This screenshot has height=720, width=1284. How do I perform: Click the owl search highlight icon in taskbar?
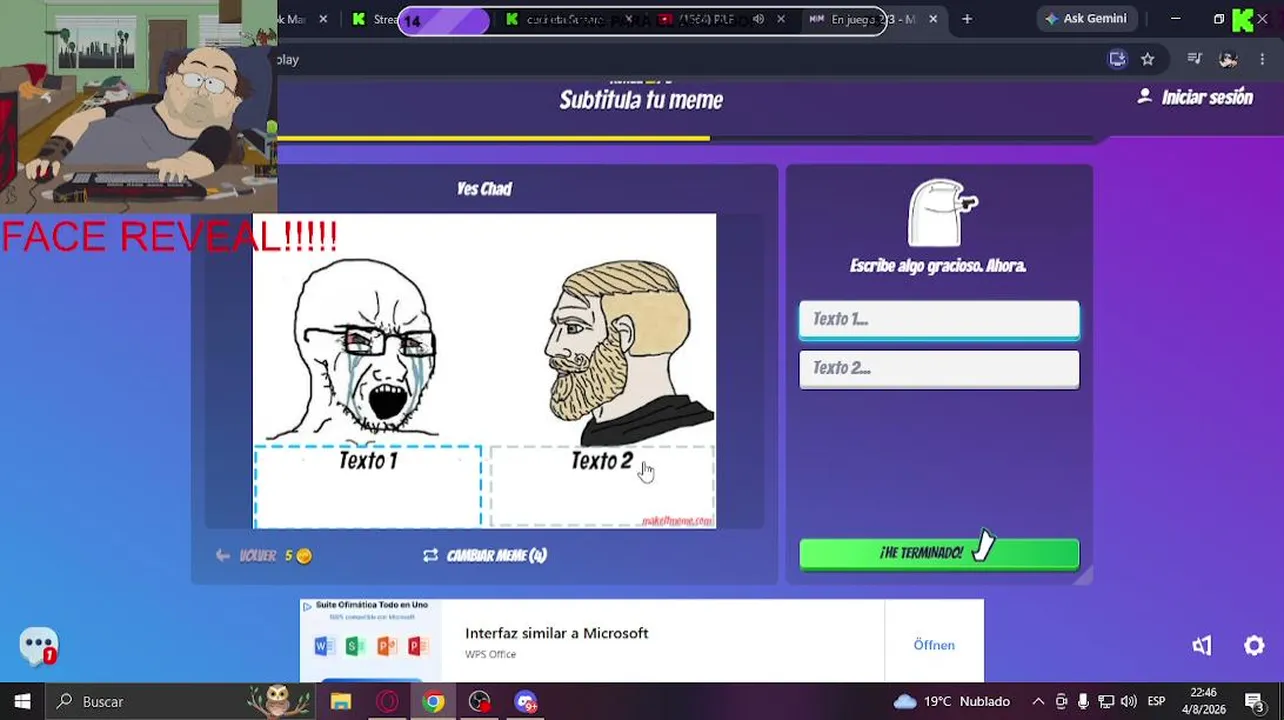pyautogui.click(x=279, y=701)
